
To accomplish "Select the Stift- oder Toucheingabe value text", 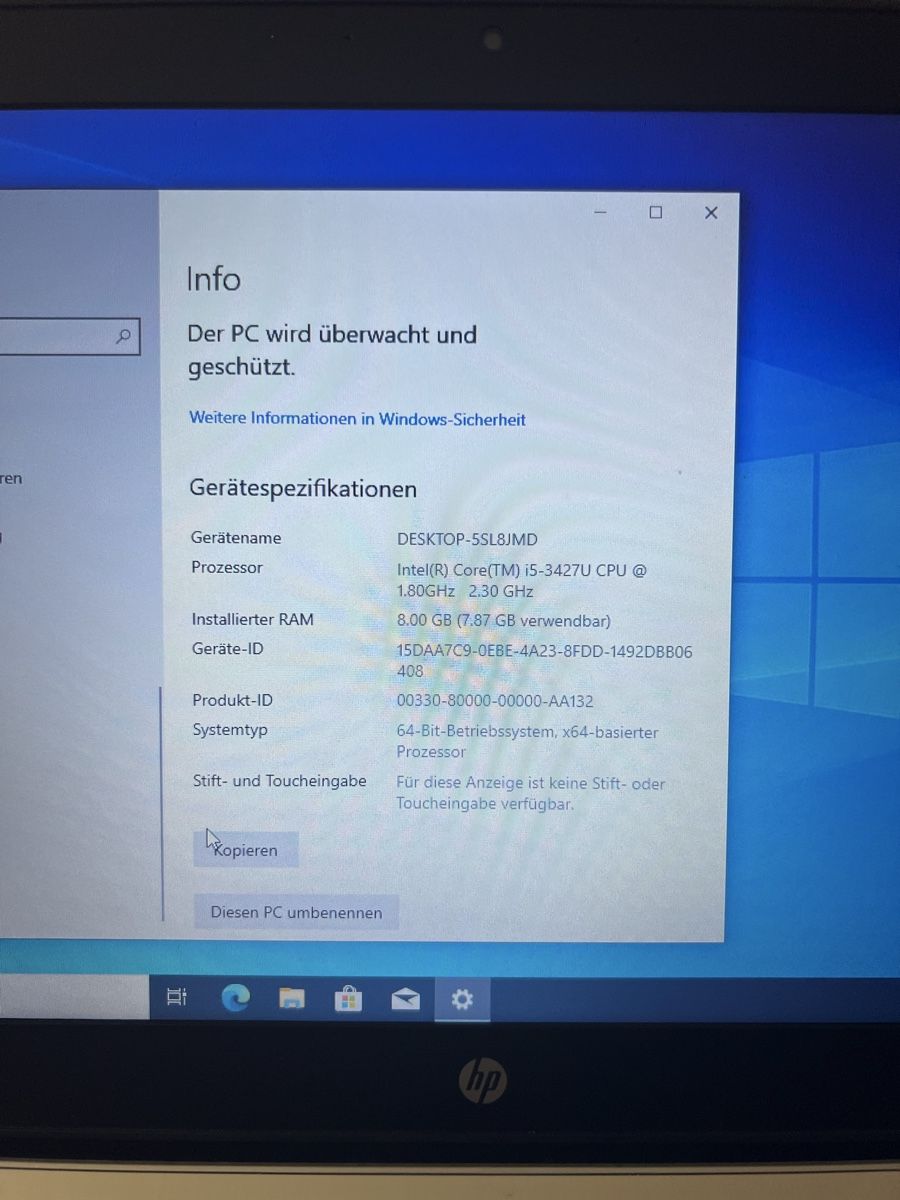I will coord(530,794).
